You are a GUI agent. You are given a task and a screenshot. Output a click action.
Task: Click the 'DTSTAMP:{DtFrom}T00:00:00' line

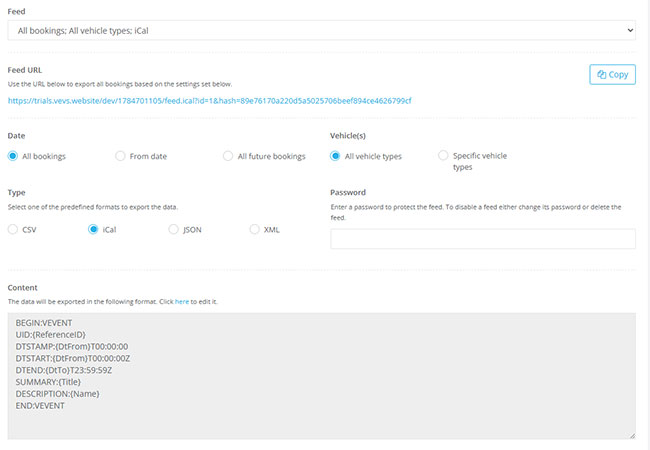coord(72,346)
